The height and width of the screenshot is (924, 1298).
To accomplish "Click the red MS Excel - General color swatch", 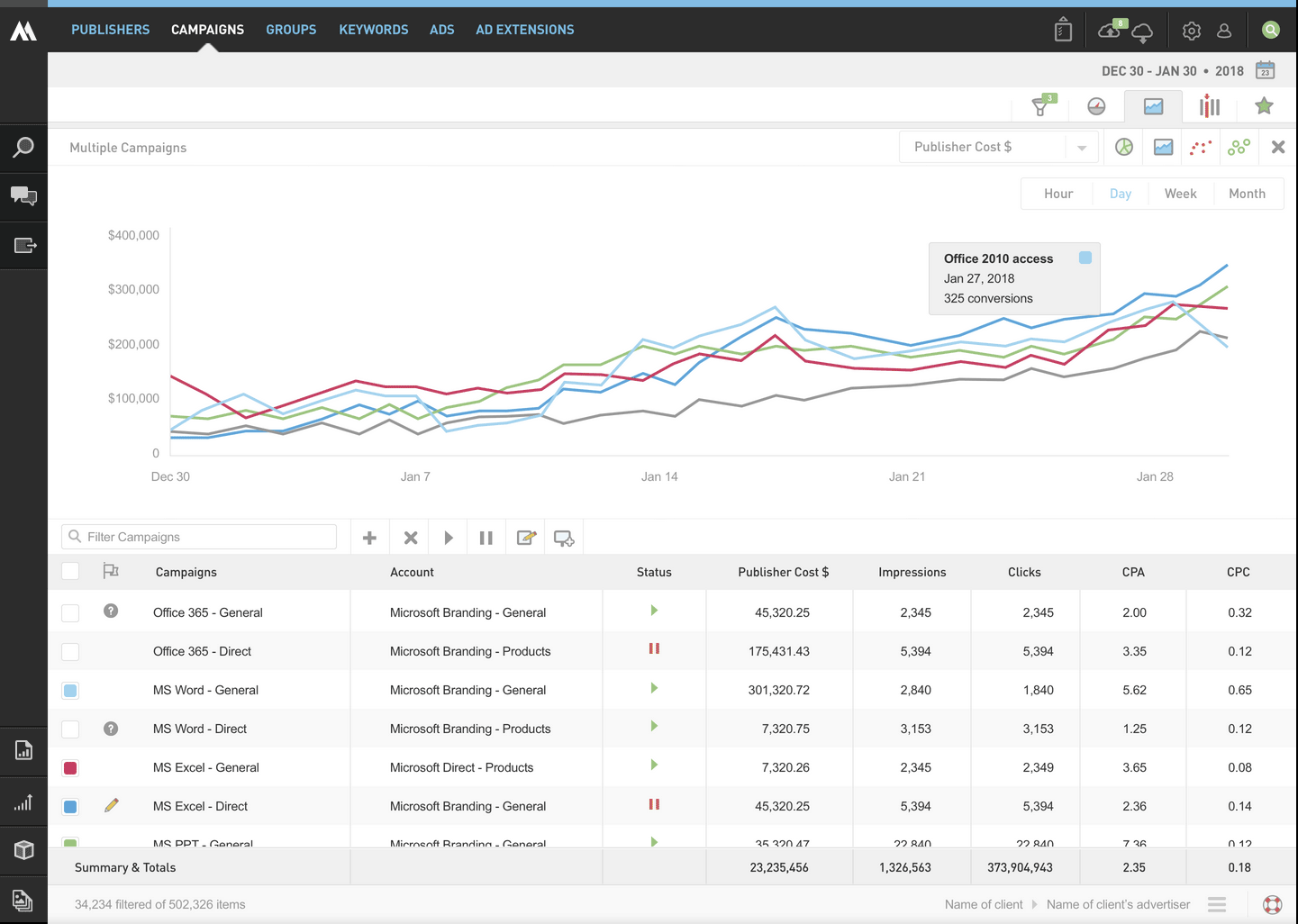I will pyautogui.click(x=70, y=767).
